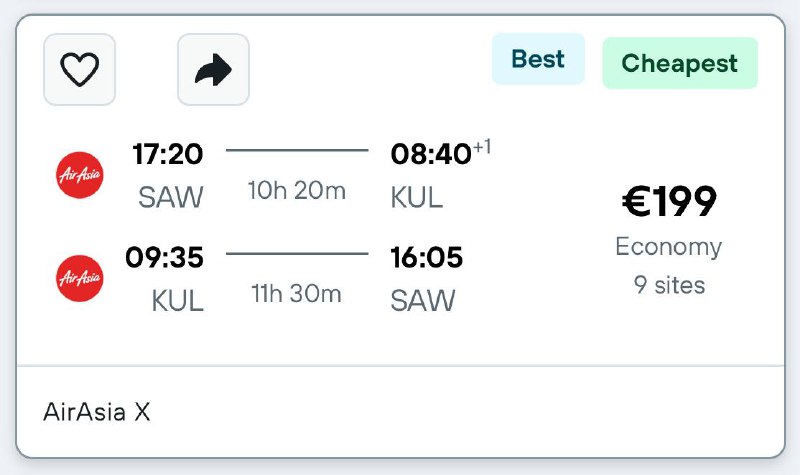Open the 9 sites link
Image resolution: width=800 pixels, height=475 pixels.
point(669,285)
